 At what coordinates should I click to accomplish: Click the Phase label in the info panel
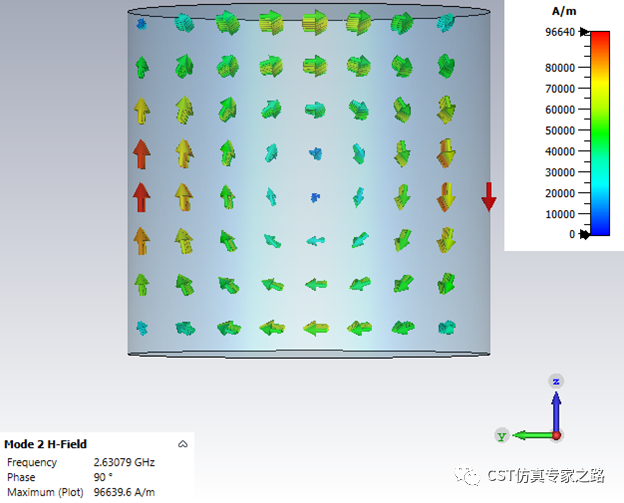pyautogui.click(x=21, y=477)
